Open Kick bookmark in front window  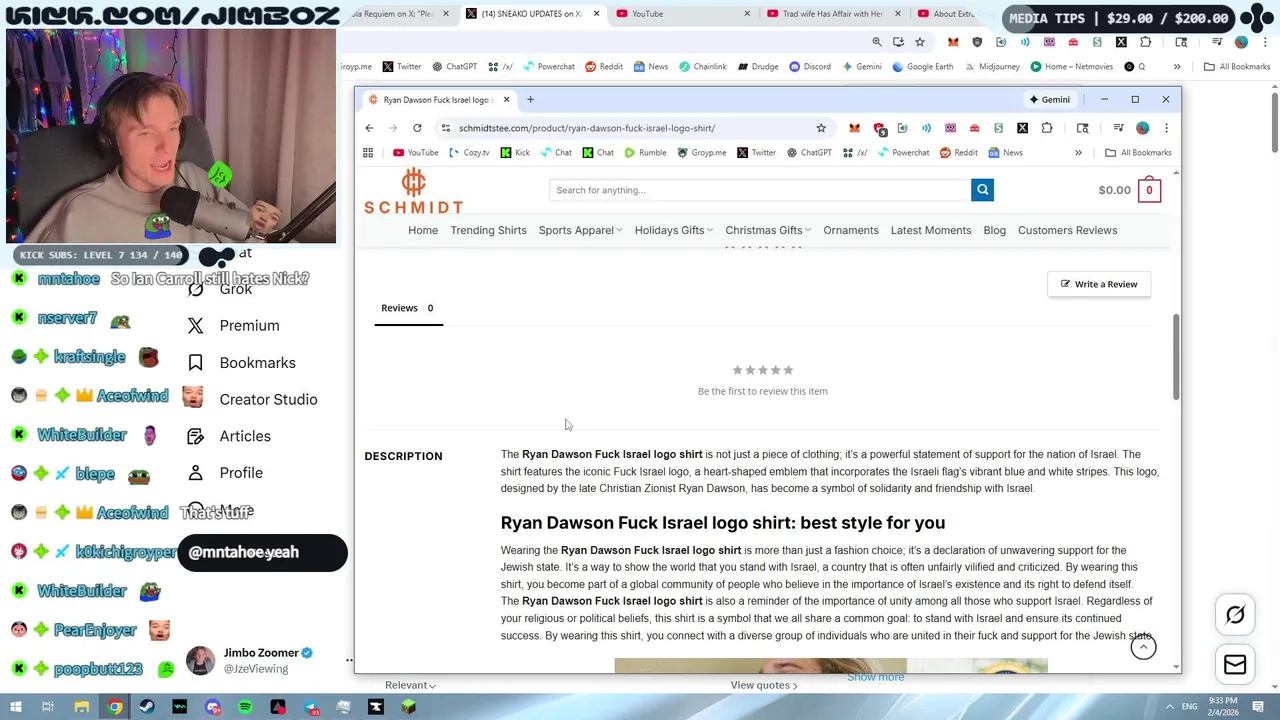coord(515,153)
